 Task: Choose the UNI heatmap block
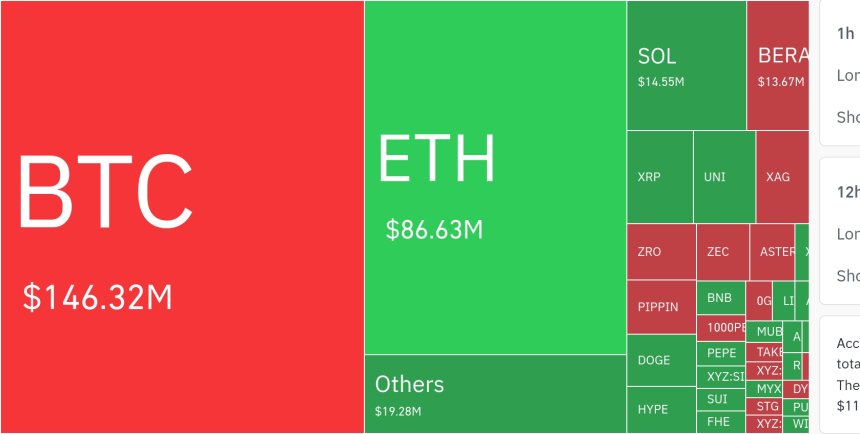pos(724,177)
